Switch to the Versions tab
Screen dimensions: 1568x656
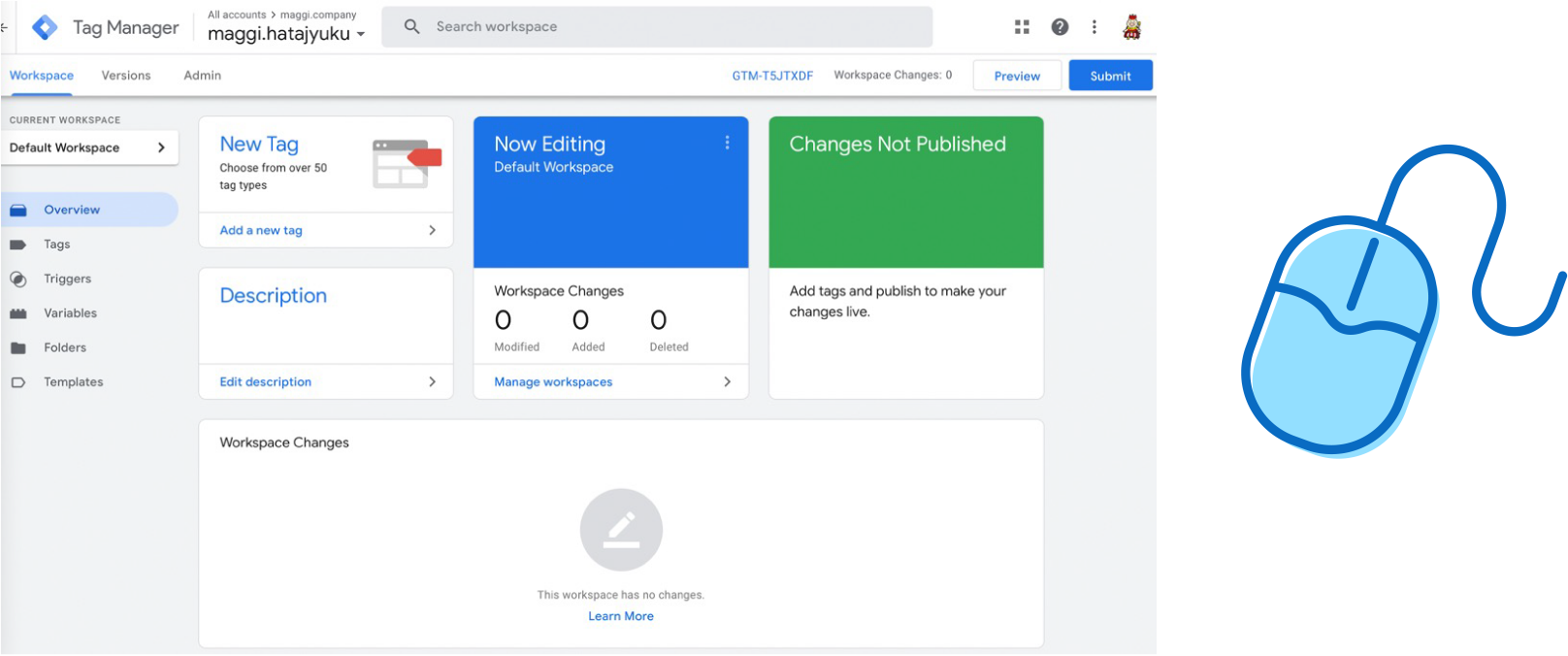[126, 76]
